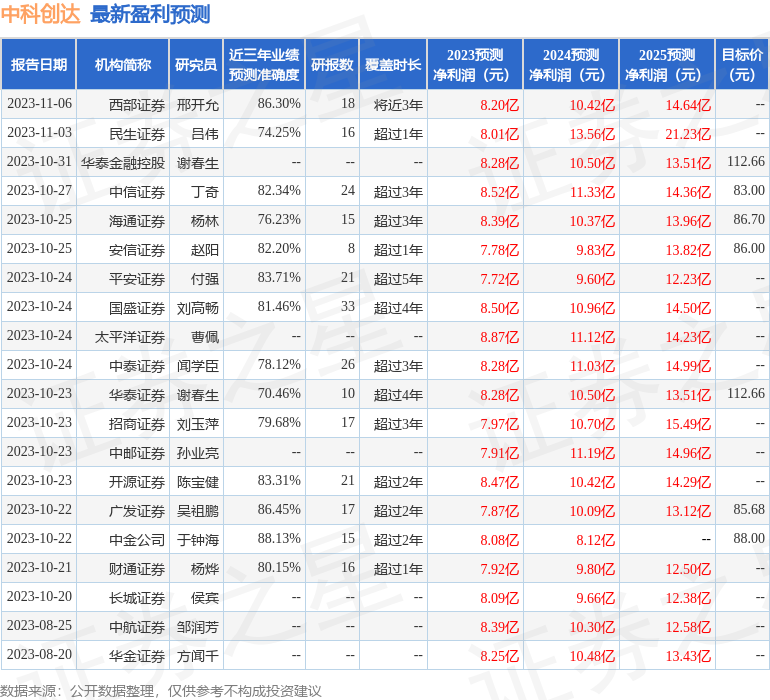This screenshot has width=770, height=700.
Task: Click the 21.23亿 forecast in 民生证券 row
Action: coord(688,134)
